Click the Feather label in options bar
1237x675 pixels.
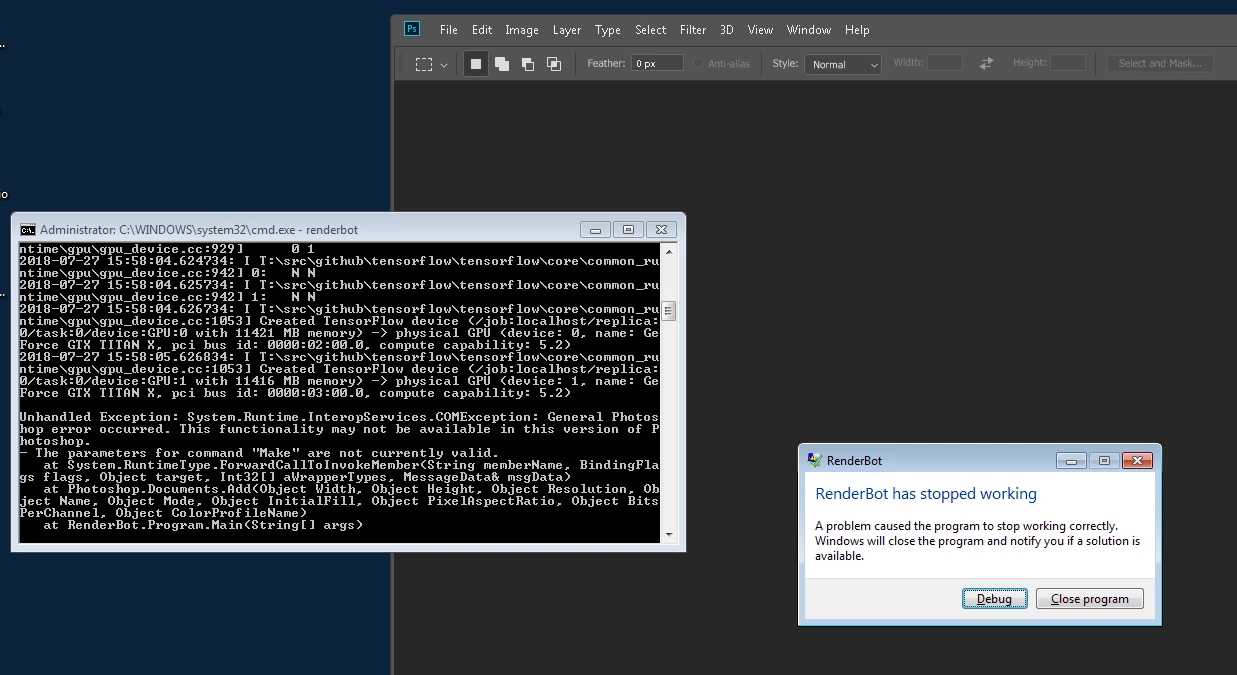tap(606, 63)
